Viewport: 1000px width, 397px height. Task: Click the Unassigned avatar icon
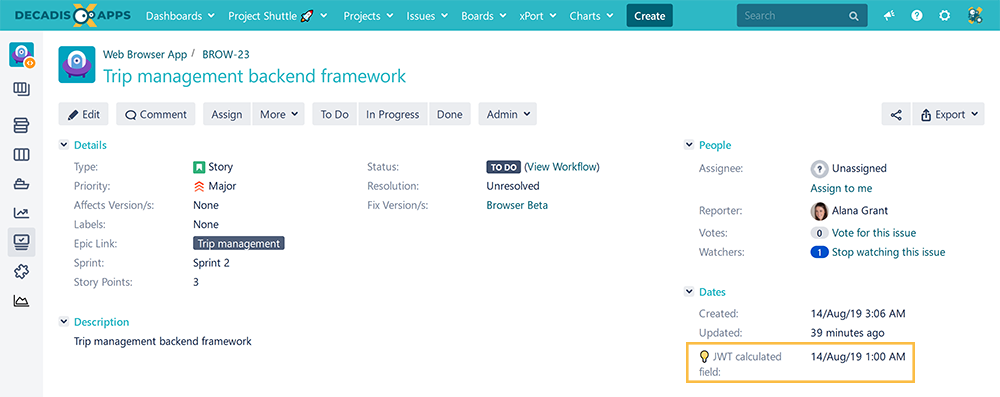pyautogui.click(x=819, y=169)
